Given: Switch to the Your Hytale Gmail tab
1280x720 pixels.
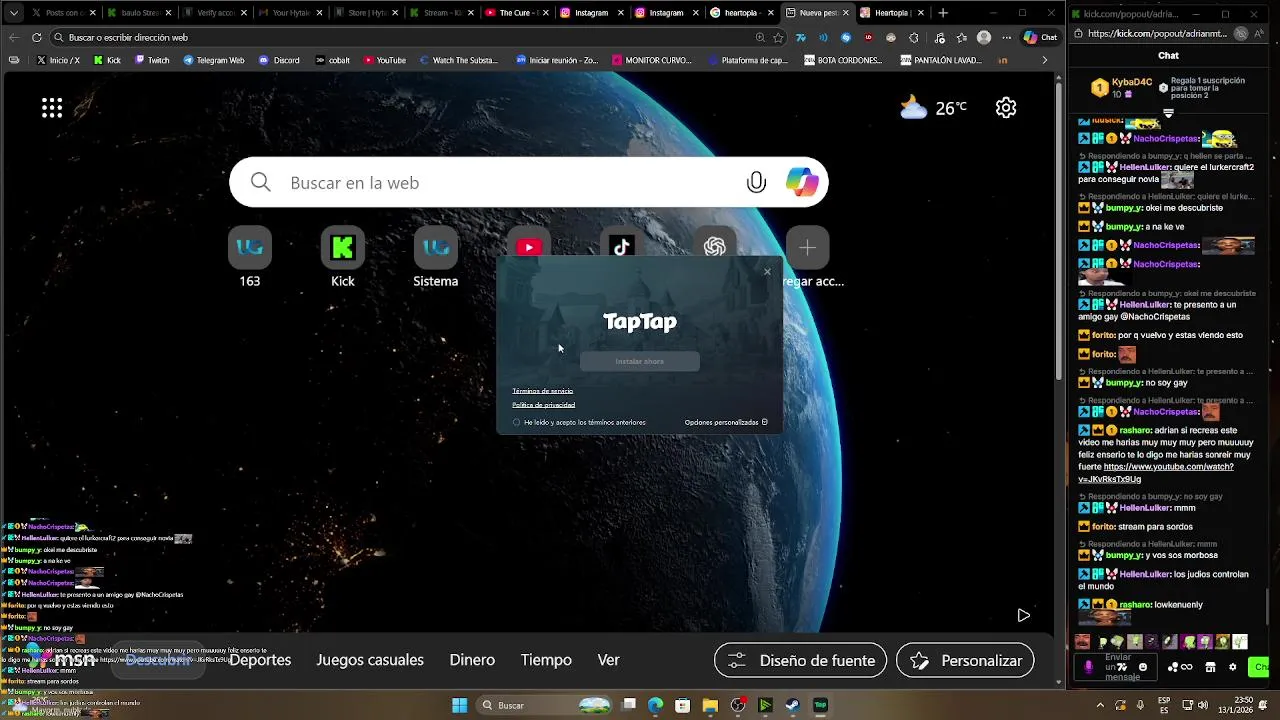Looking at the screenshot, I should click(290, 13).
